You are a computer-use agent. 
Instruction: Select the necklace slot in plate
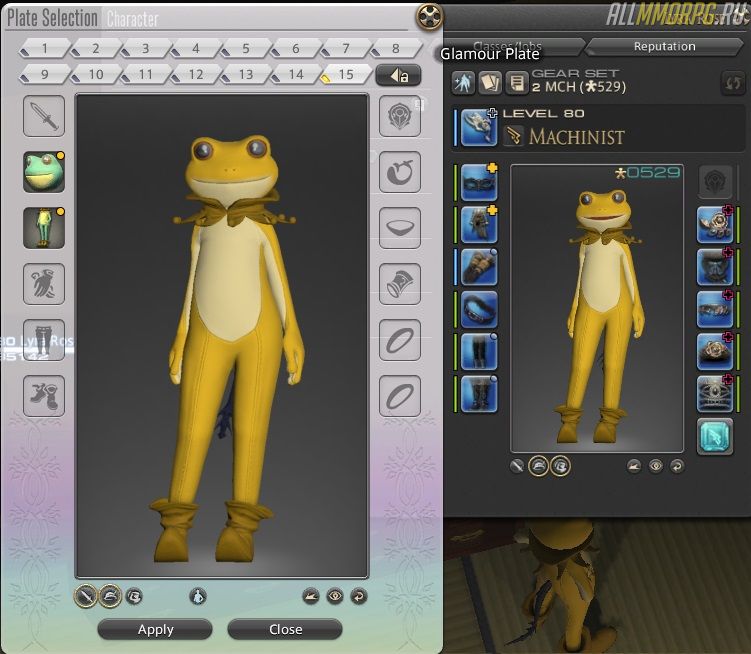point(400,228)
